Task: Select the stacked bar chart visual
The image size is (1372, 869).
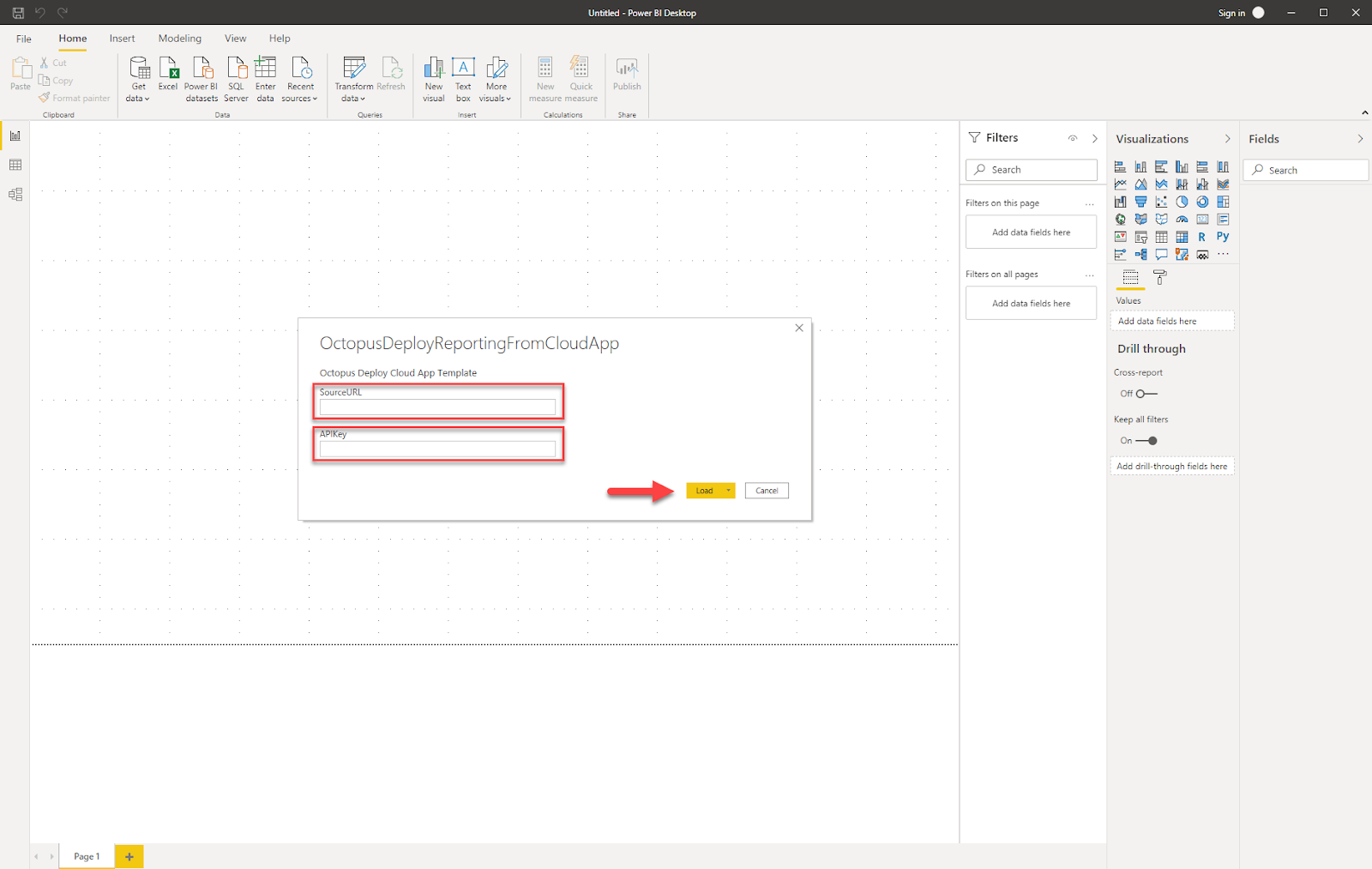Action: point(1120,166)
